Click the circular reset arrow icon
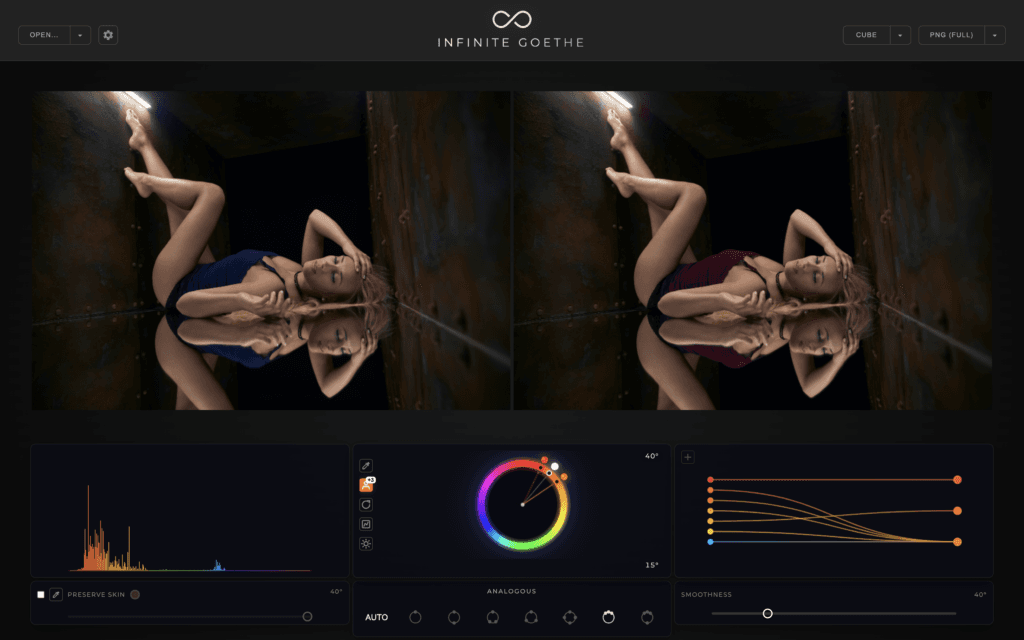The width and height of the screenshot is (1024, 640). click(x=366, y=504)
